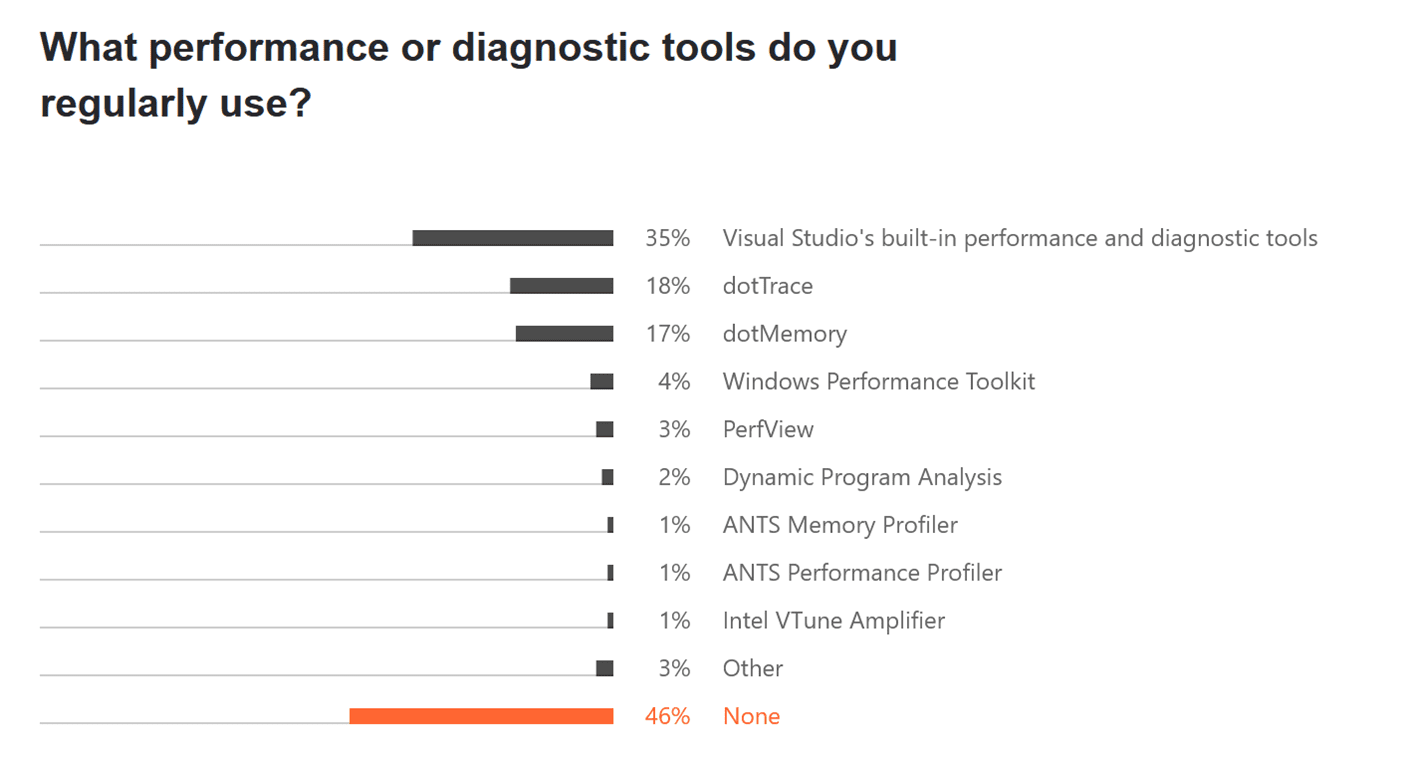Click the dotMemory 17% bar
The width and height of the screenshot is (1410, 761).
pyautogui.click(x=564, y=333)
